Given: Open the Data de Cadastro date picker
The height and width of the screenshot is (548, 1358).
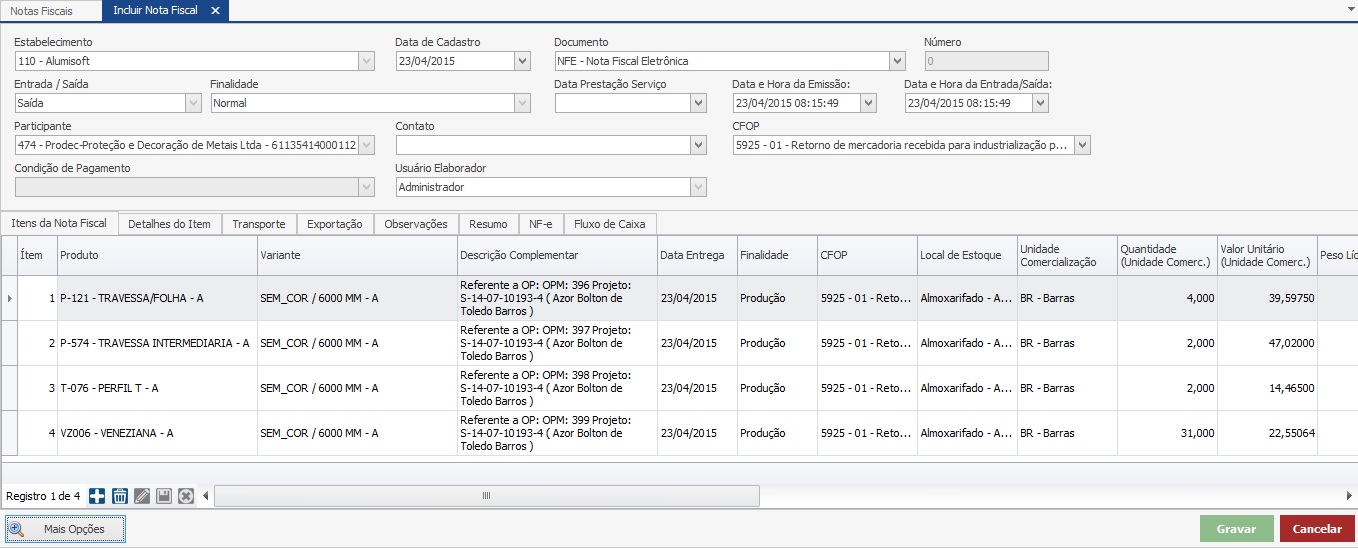Looking at the screenshot, I should 522,61.
